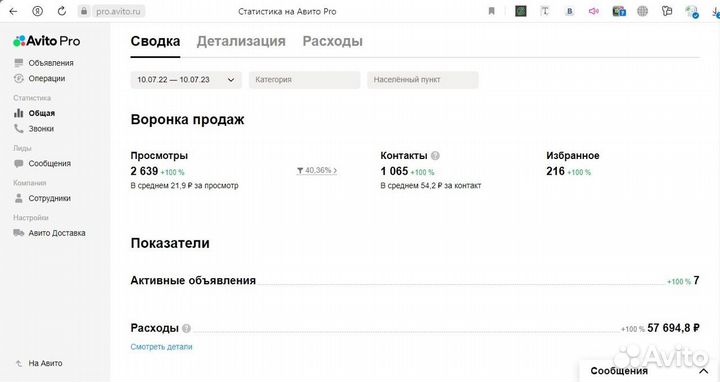
Task: Open Объявления in the sidebar
Action: (x=51, y=63)
